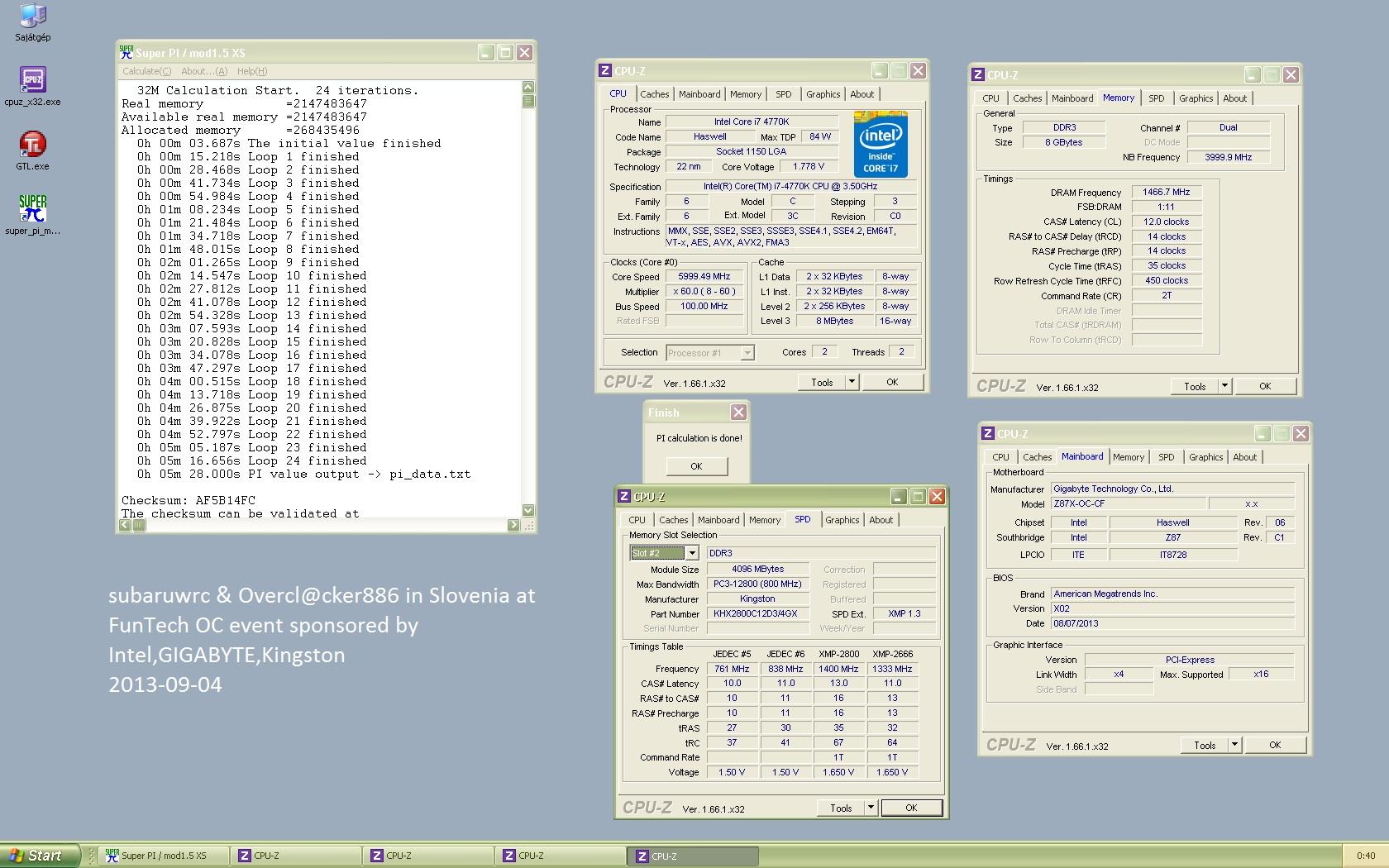Activate the Super PI / mod1.5 XS taskbar button
The height and width of the screenshot is (868, 1389).
click(164, 856)
